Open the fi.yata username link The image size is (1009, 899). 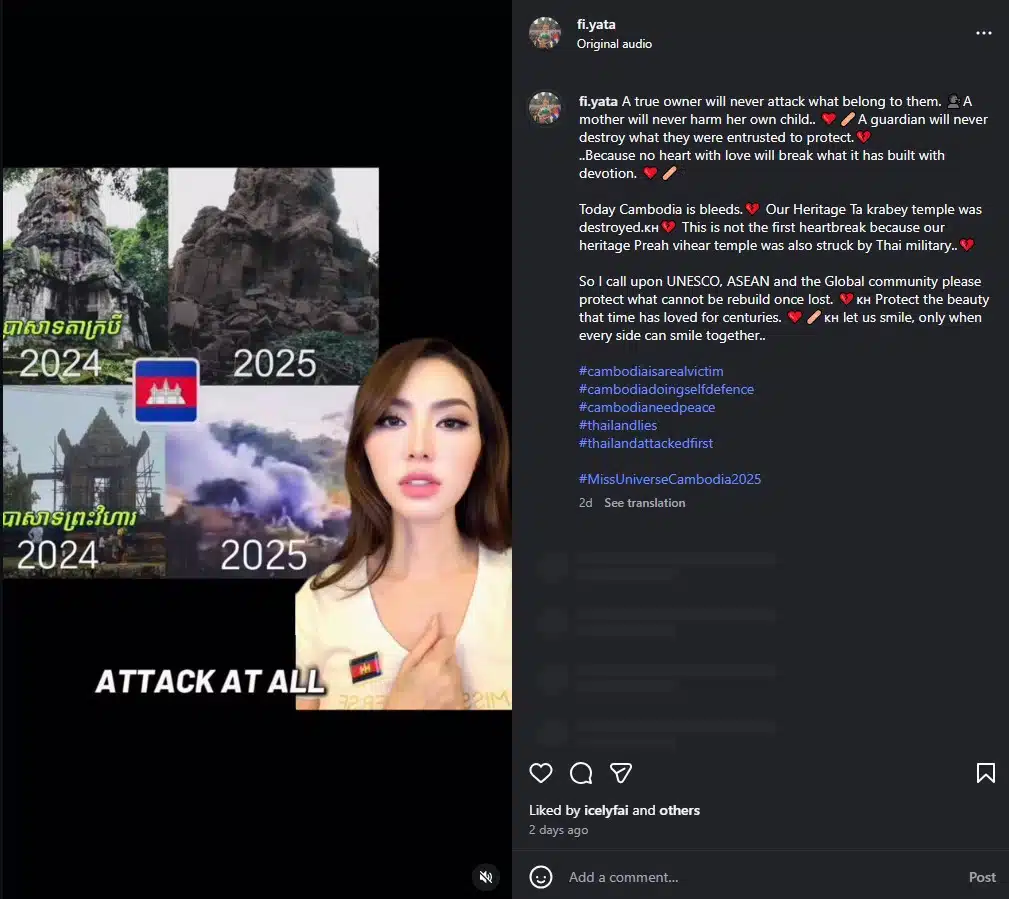(x=596, y=24)
